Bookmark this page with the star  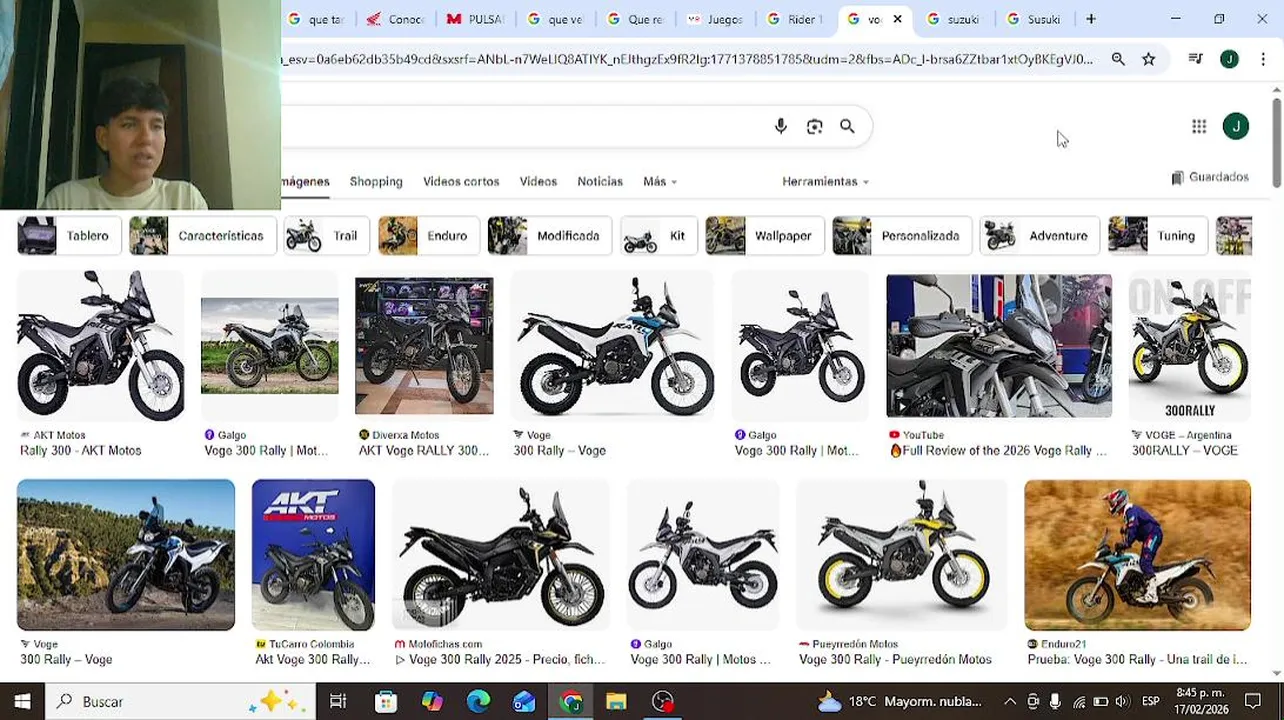click(1149, 59)
